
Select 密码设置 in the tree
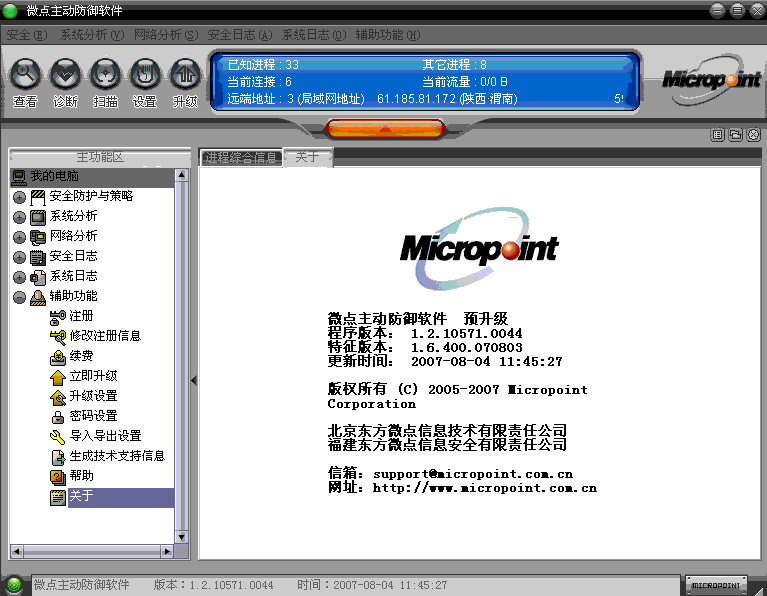[93, 416]
